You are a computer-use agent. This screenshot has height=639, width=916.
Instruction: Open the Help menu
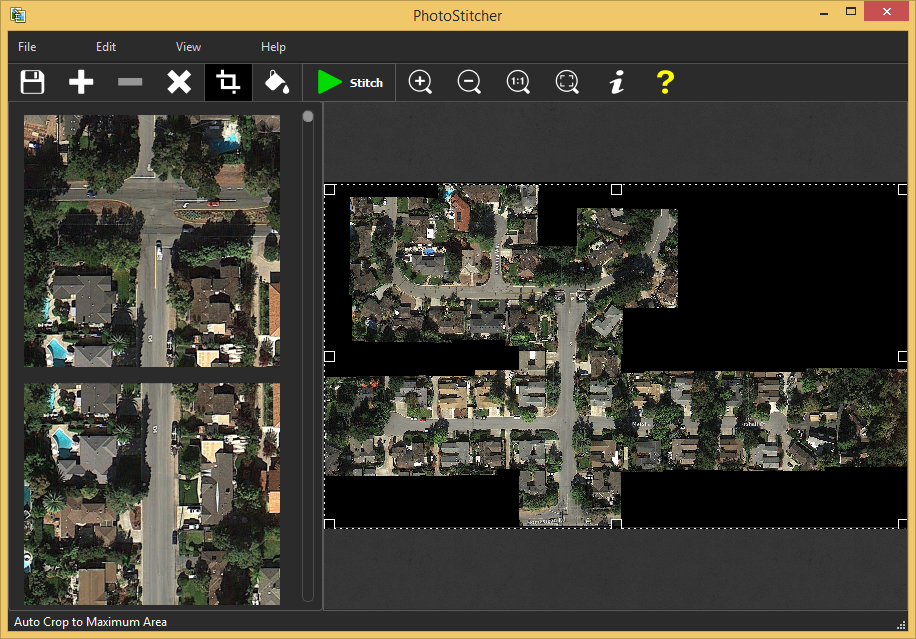click(x=273, y=47)
